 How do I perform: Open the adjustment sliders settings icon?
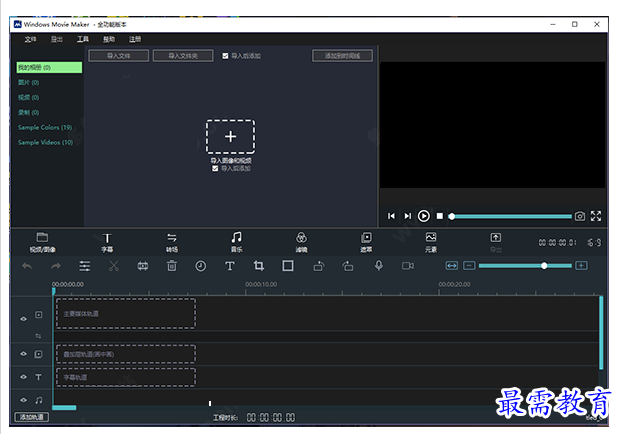85,266
